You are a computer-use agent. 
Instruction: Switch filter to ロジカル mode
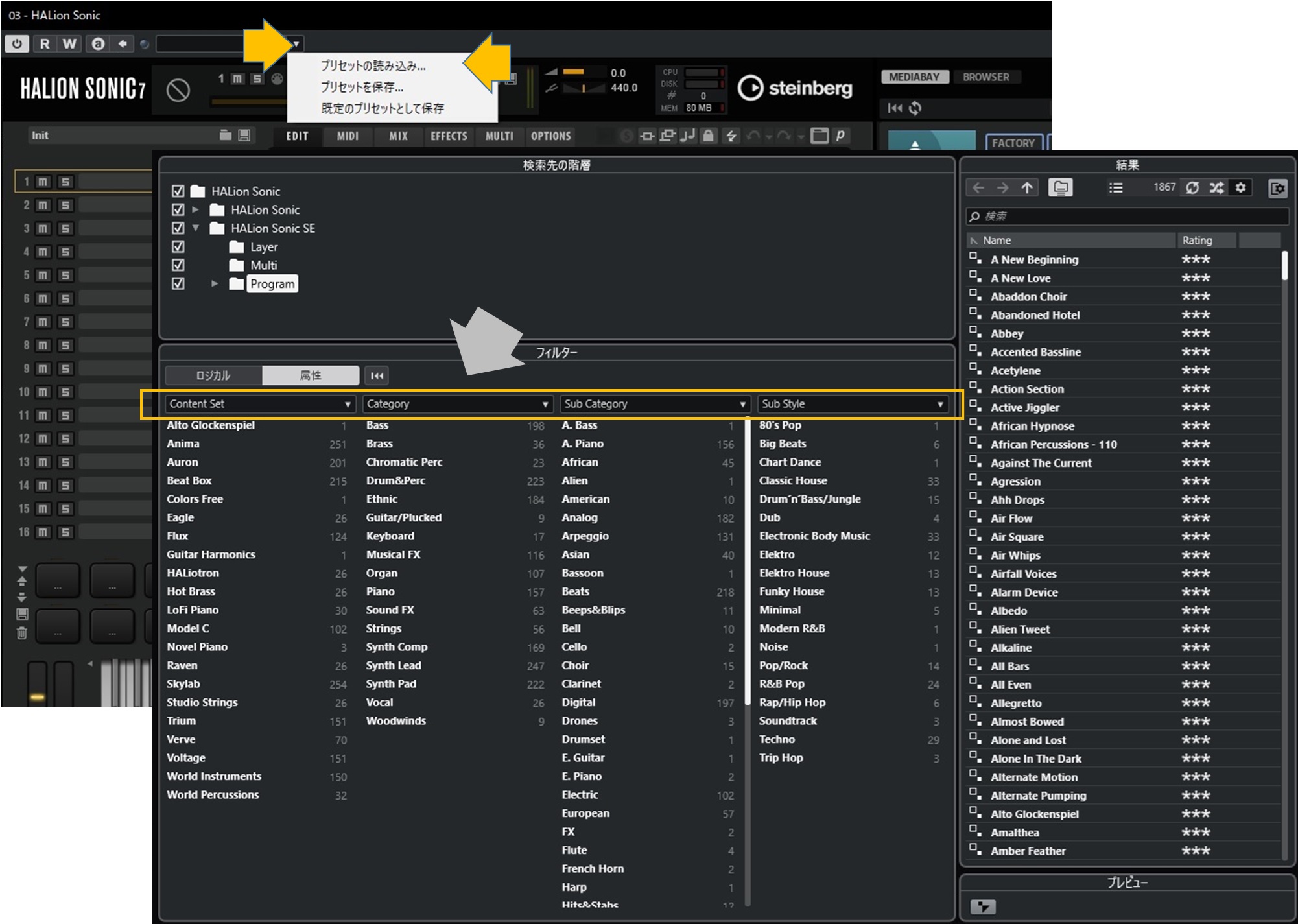[x=213, y=375]
